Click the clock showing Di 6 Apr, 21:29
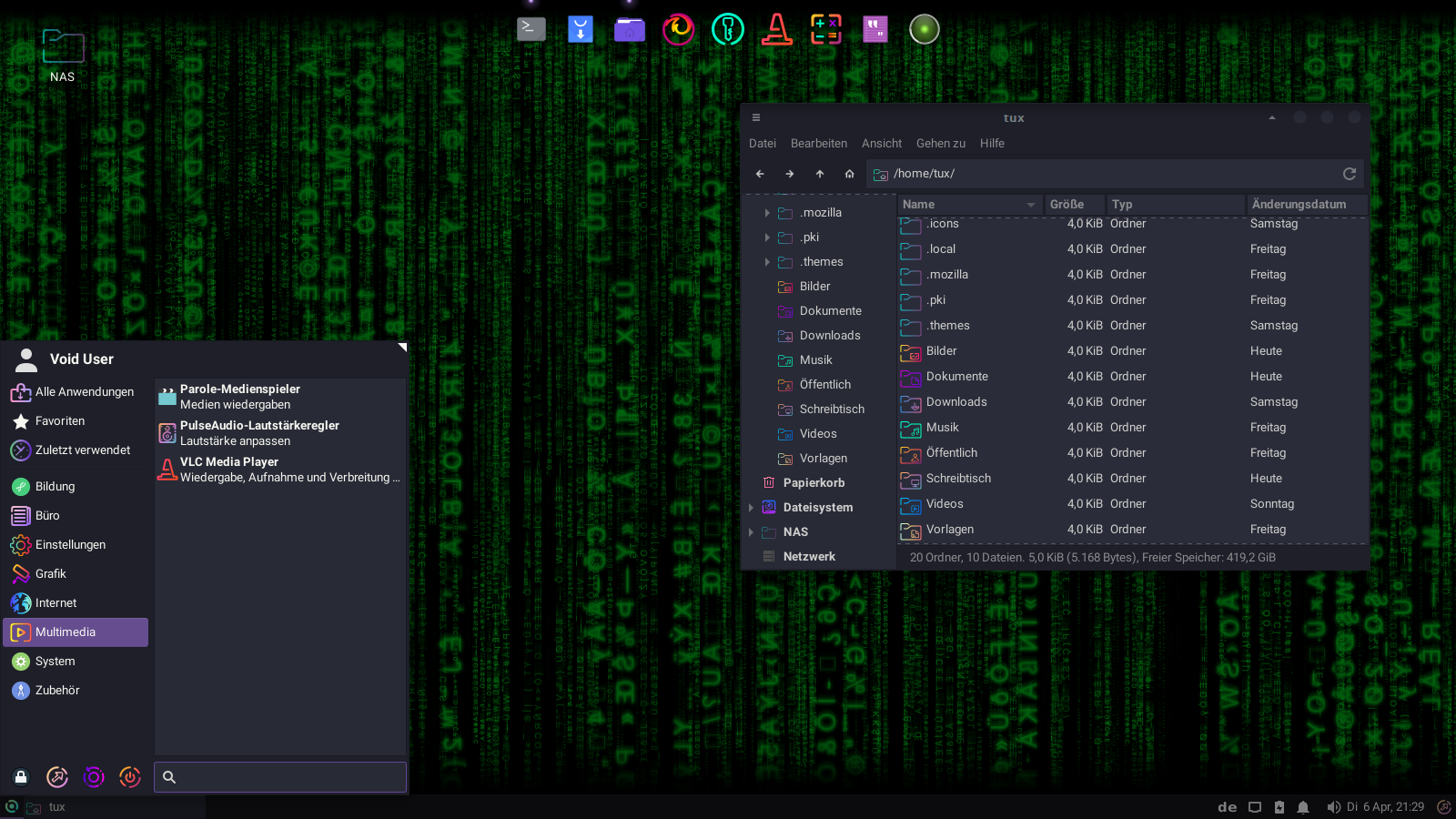 [1384, 807]
